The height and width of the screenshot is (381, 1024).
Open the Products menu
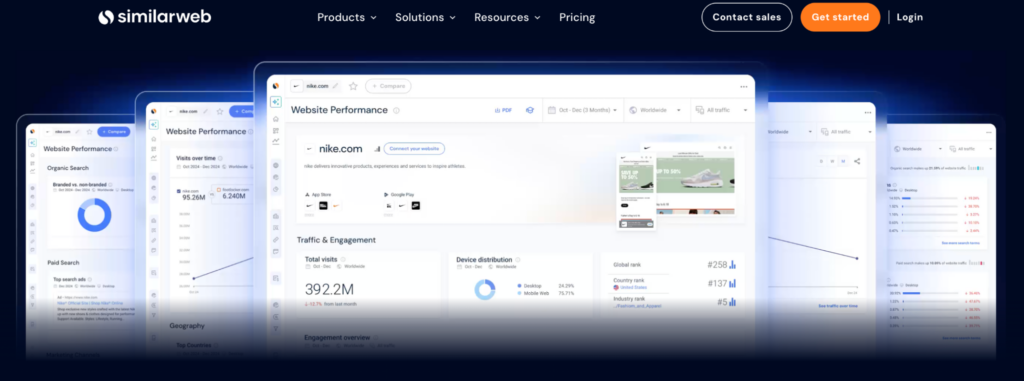pos(347,18)
